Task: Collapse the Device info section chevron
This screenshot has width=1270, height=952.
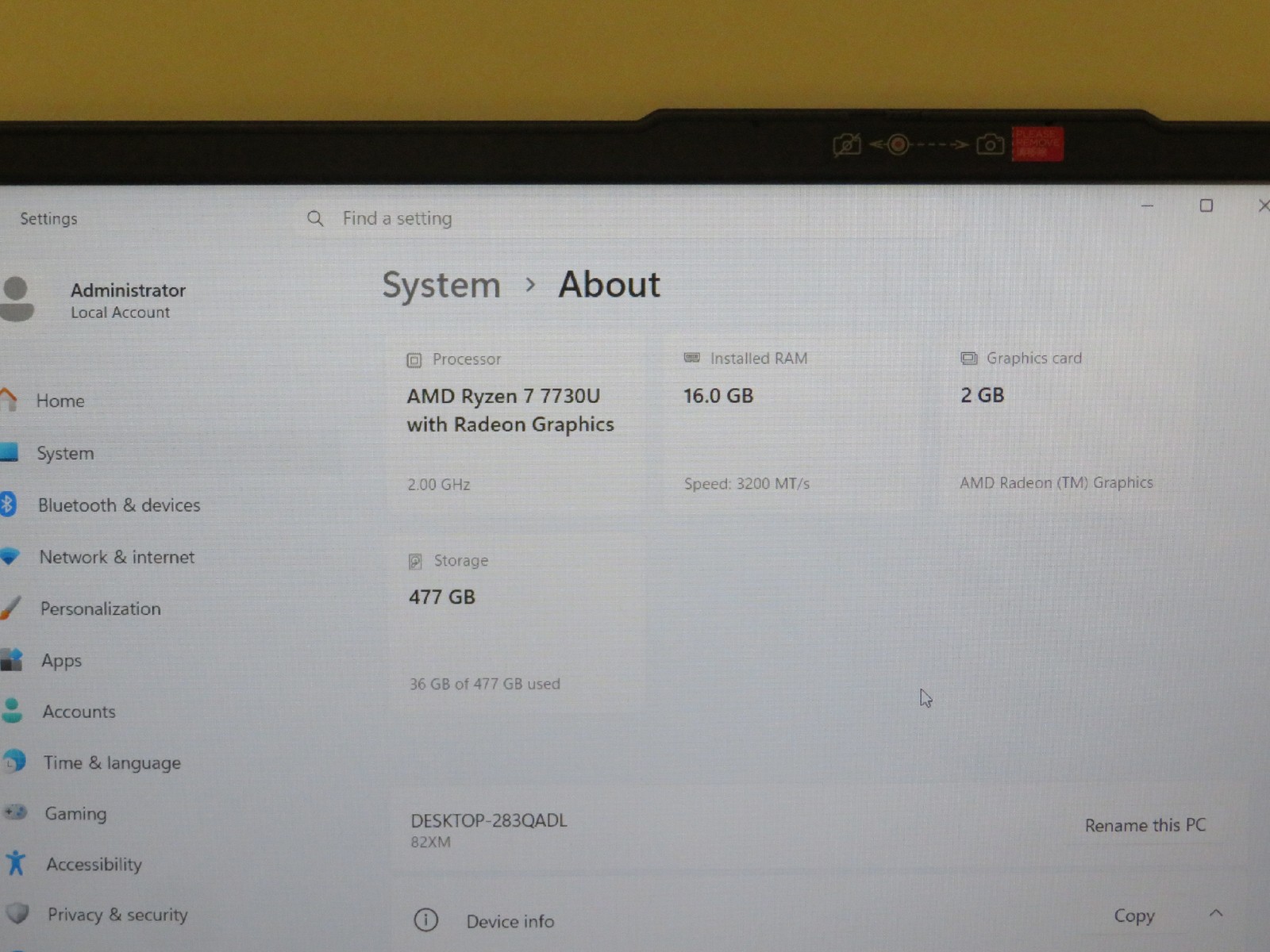Action: [x=1216, y=914]
